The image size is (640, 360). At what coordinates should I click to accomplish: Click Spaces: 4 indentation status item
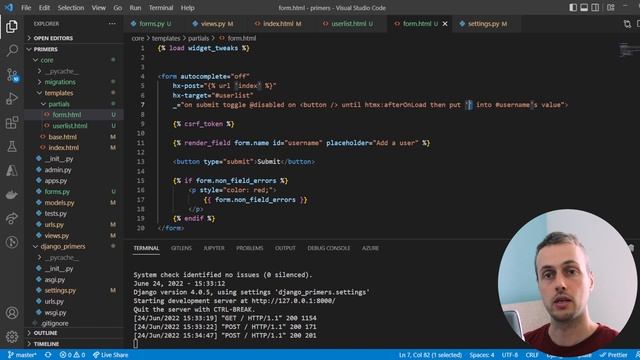[482, 355]
